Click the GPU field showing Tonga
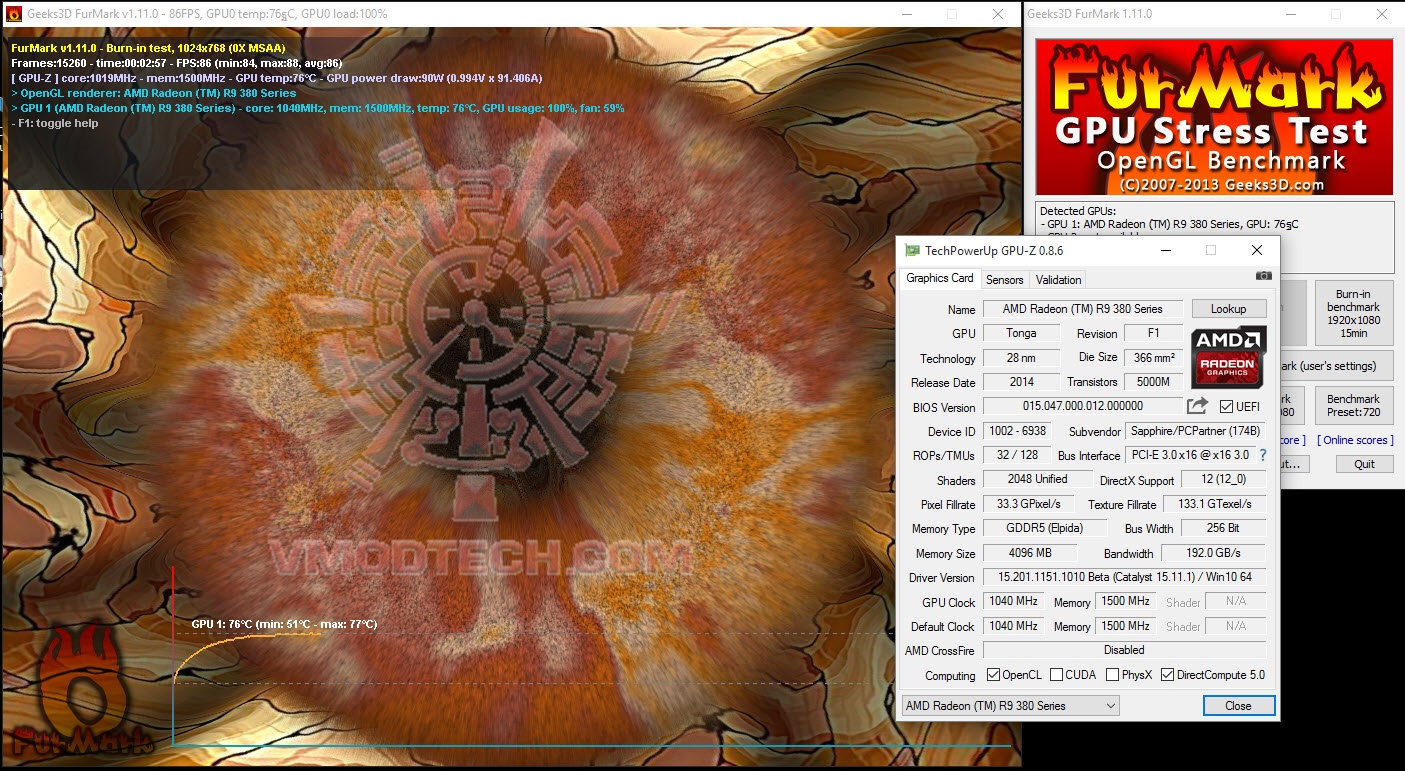 pyautogui.click(x=1022, y=333)
